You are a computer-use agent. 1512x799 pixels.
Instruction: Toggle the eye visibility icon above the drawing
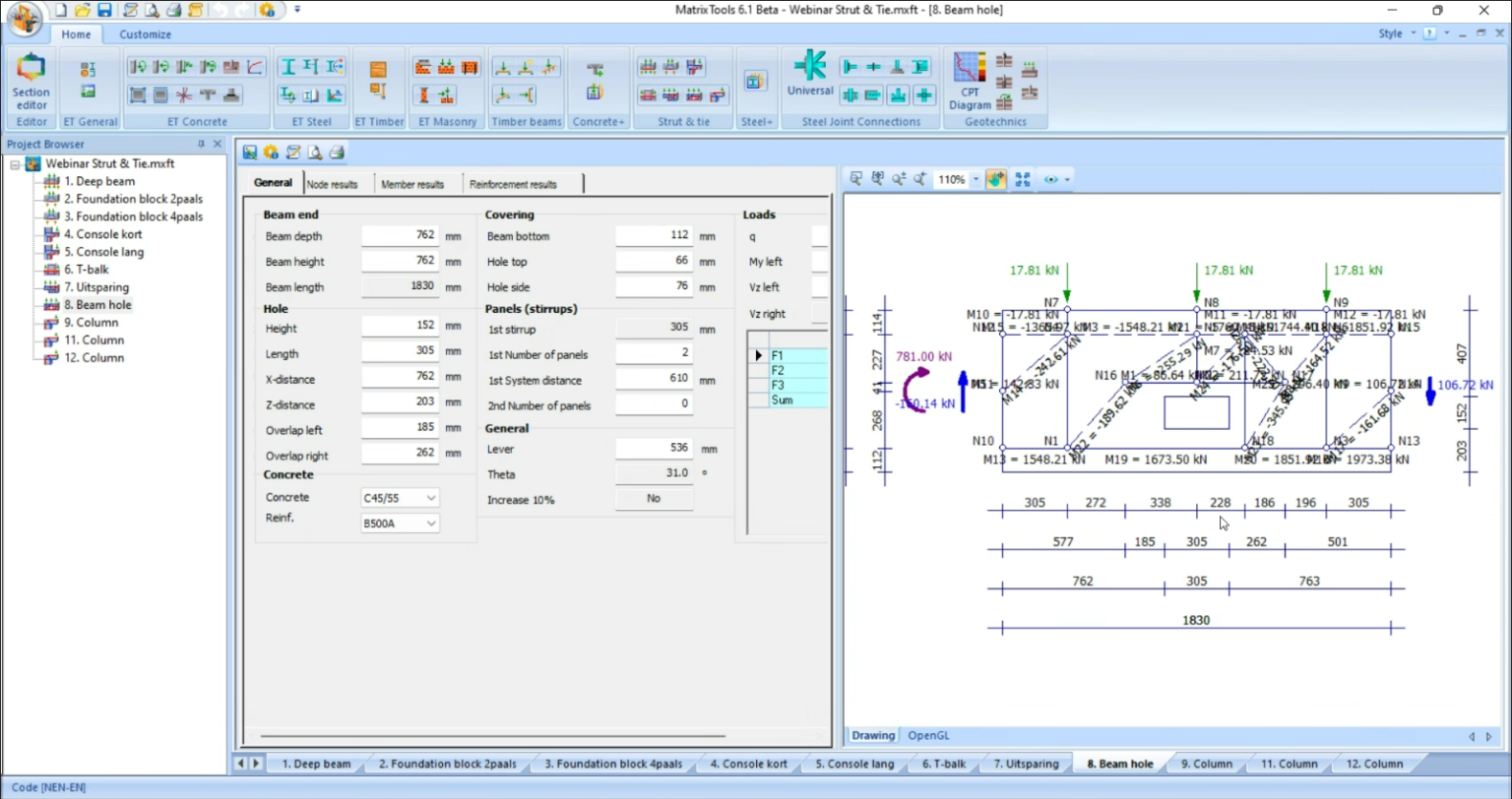click(1051, 179)
